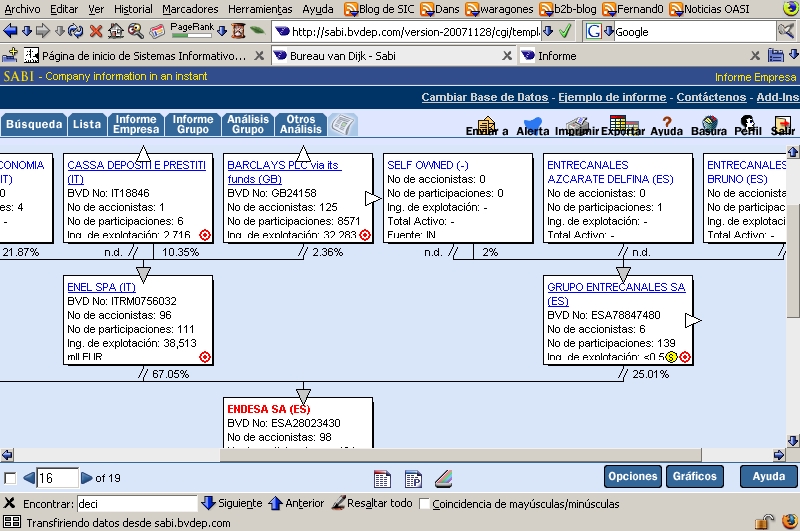Expand the shareholders above CASSA DEPOSITI

tap(143, 154)
